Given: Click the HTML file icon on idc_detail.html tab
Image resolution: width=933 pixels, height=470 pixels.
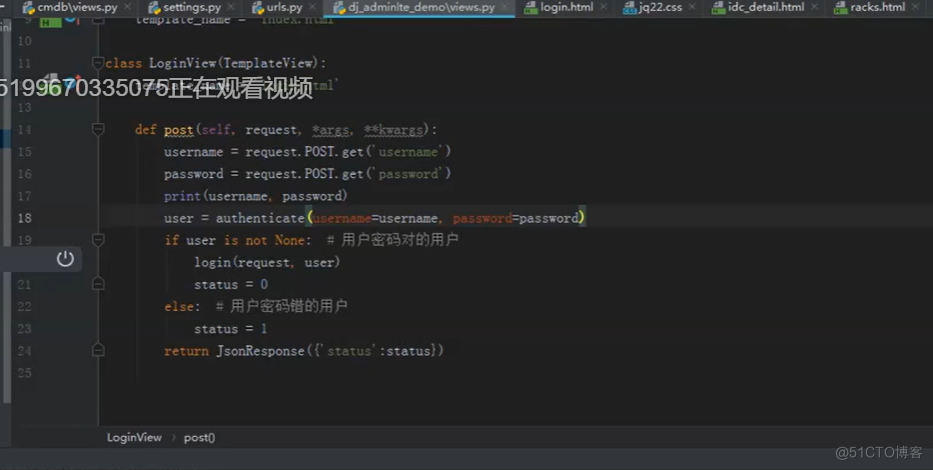Looking at the screenshot, I should pyautogui.click(x=719, y=8).
